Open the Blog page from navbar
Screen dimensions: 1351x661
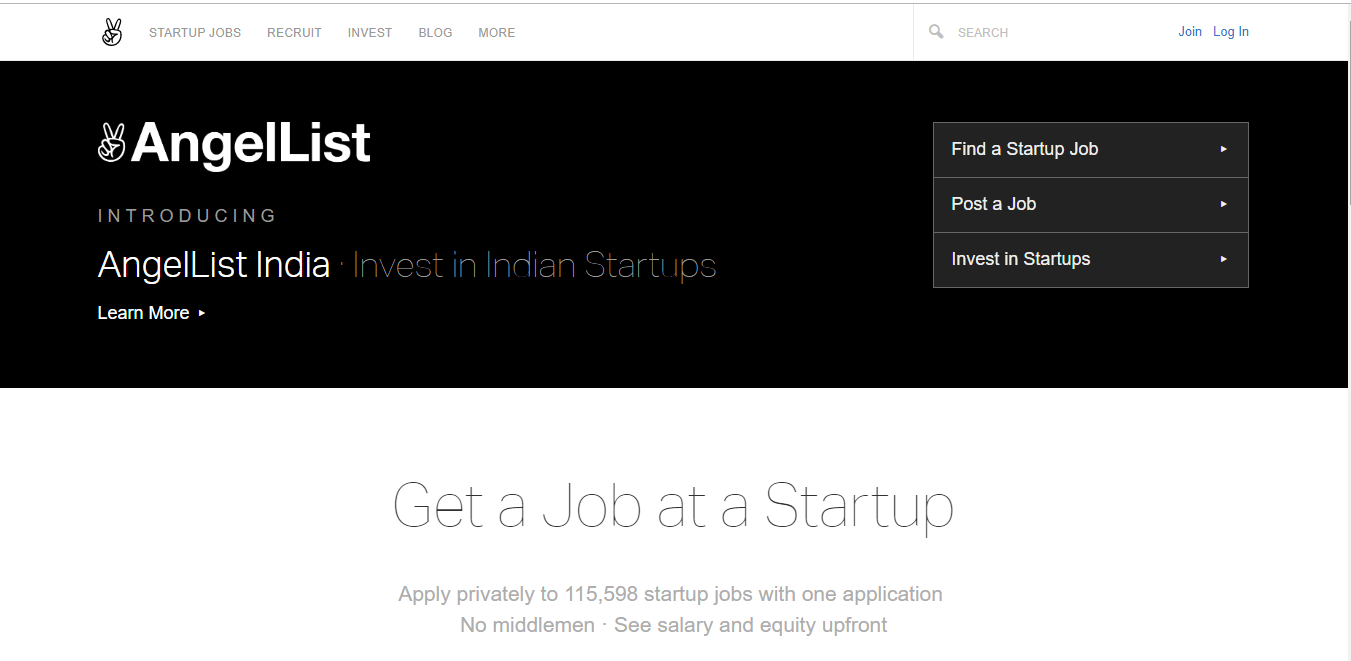click(x=435, y=33)
